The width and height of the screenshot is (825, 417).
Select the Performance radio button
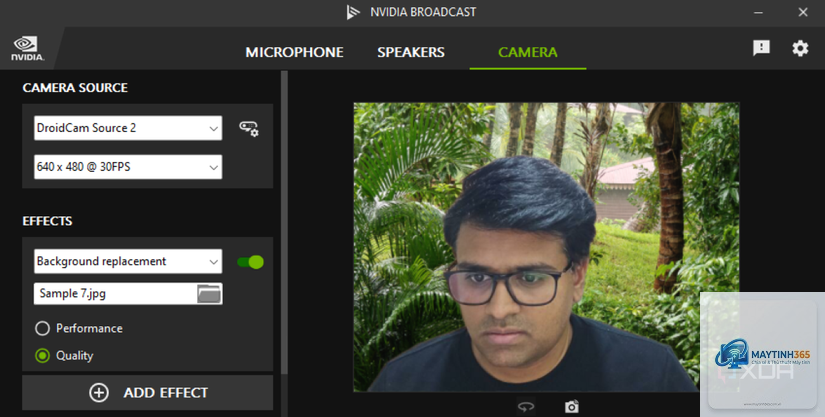[42, 329]
